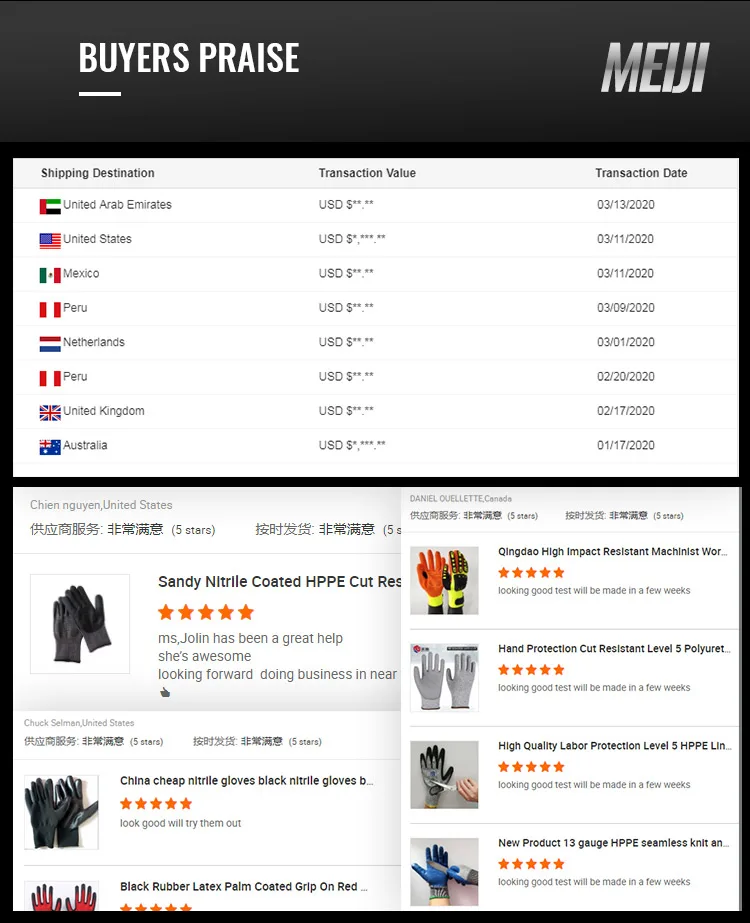The height and width of the screenshot is (923, 750).
Task: Open the Sandy Nitrile Coated HPPE product title
Action: coord(279,582)
